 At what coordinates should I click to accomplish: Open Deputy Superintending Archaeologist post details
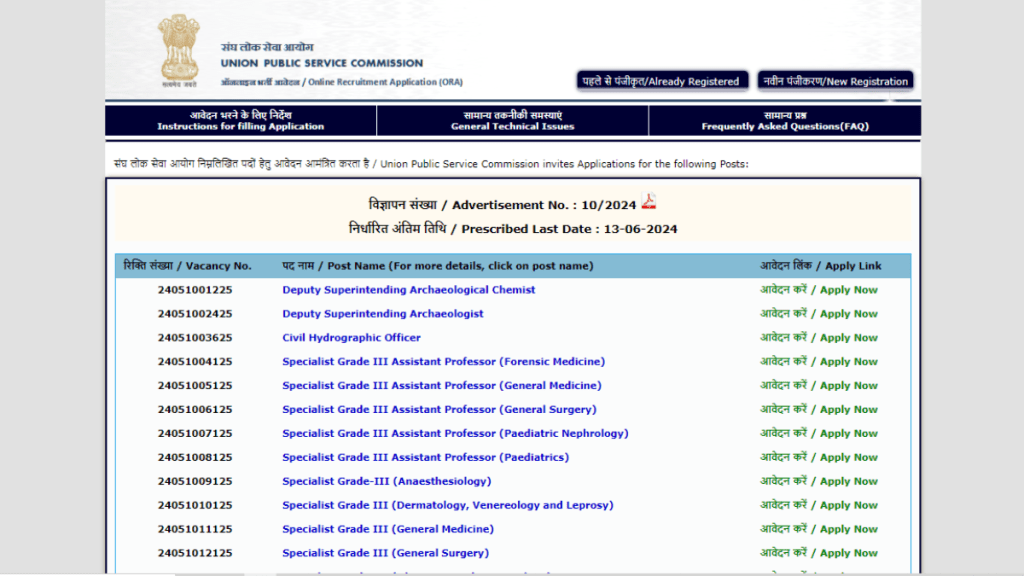pos(382,313)
